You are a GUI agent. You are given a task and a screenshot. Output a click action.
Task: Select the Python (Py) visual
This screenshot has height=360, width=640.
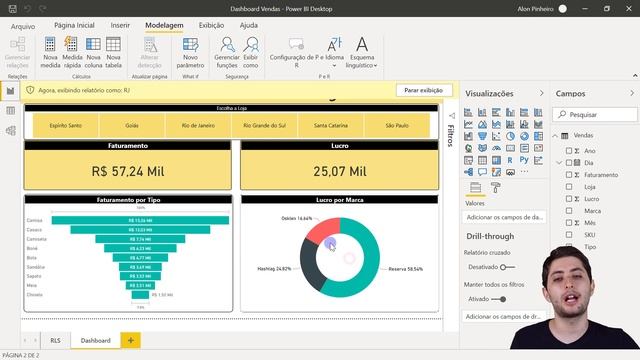pos(524,160)
